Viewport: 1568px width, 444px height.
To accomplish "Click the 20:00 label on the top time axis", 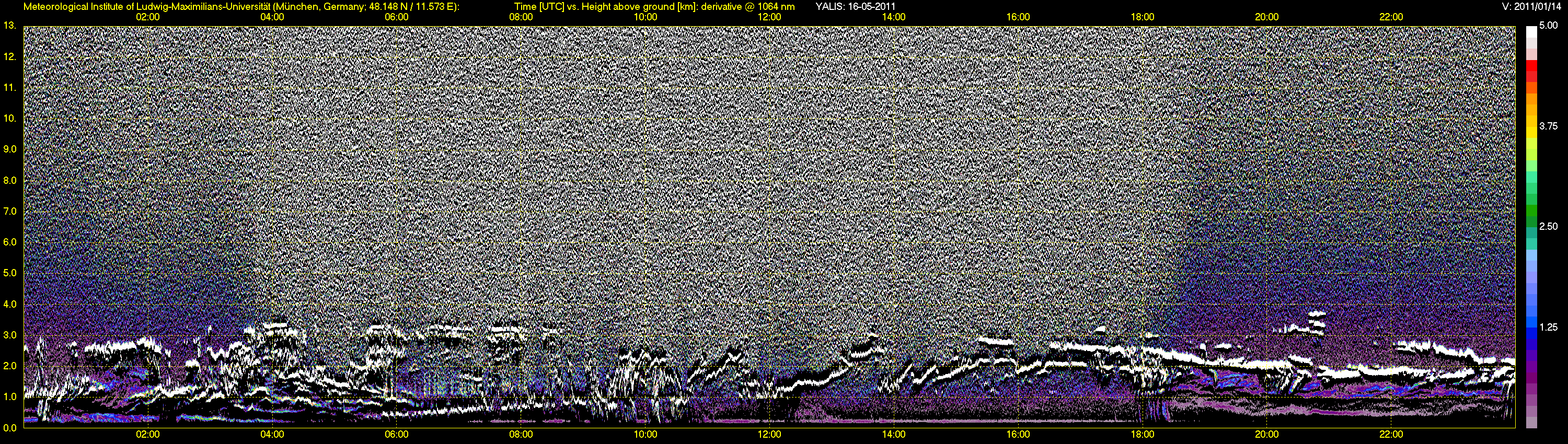I will [x=1267, y=17].
